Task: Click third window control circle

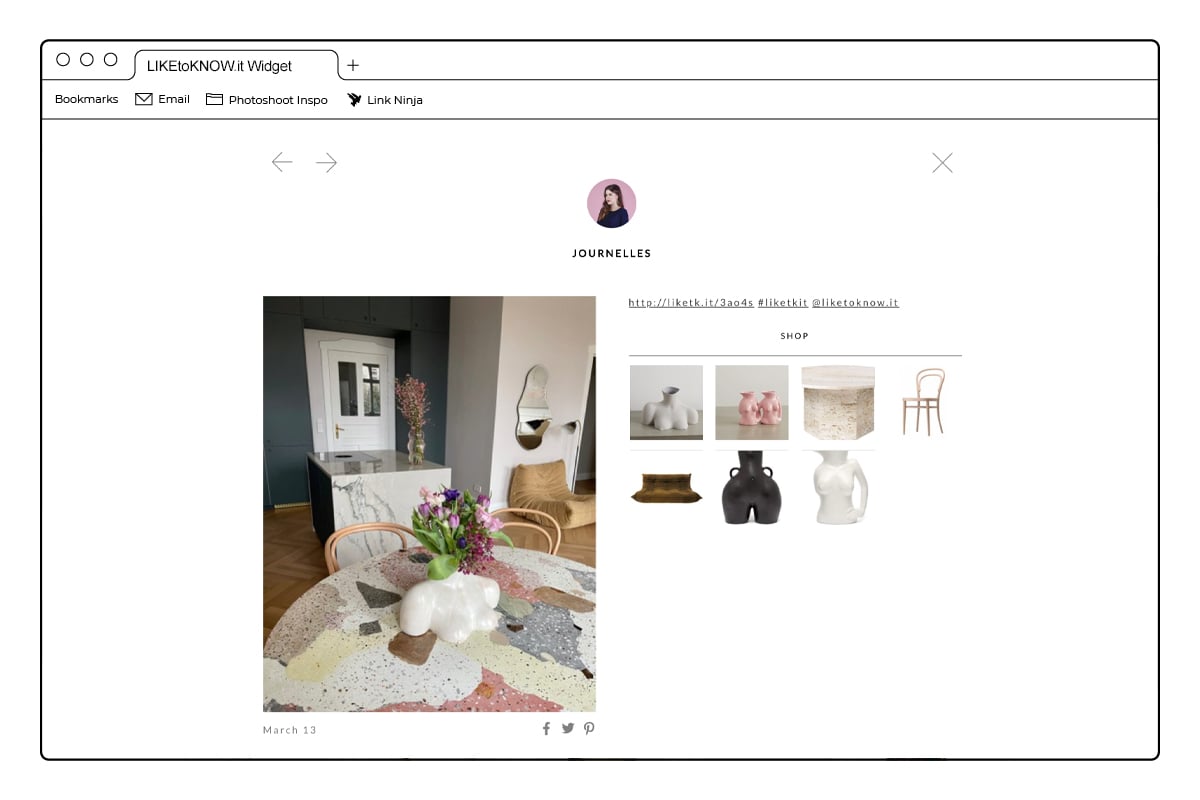Action: tap(111, 60)
